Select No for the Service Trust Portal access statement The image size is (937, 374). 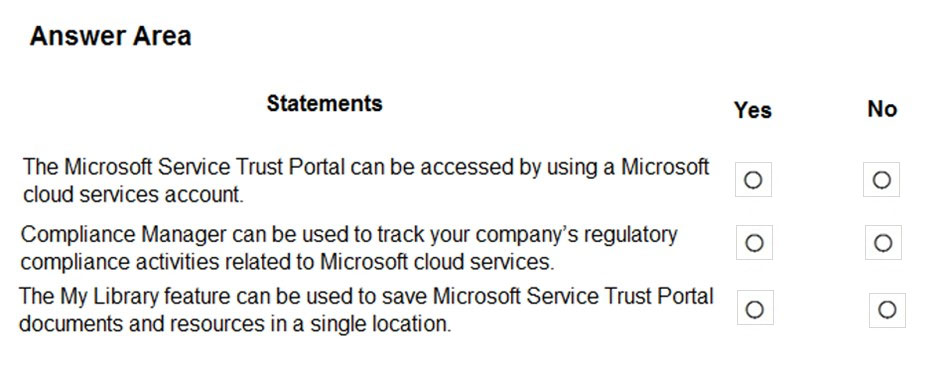tap(881, 179)
